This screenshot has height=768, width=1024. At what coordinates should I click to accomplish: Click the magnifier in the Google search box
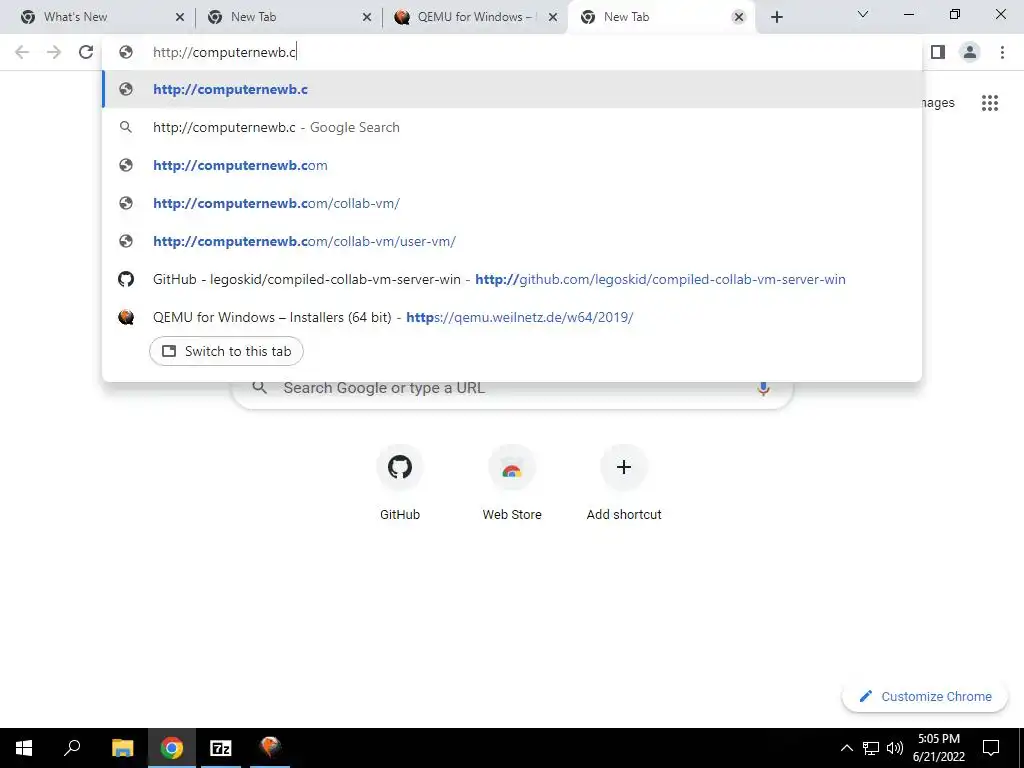click(x=260, y=388)
